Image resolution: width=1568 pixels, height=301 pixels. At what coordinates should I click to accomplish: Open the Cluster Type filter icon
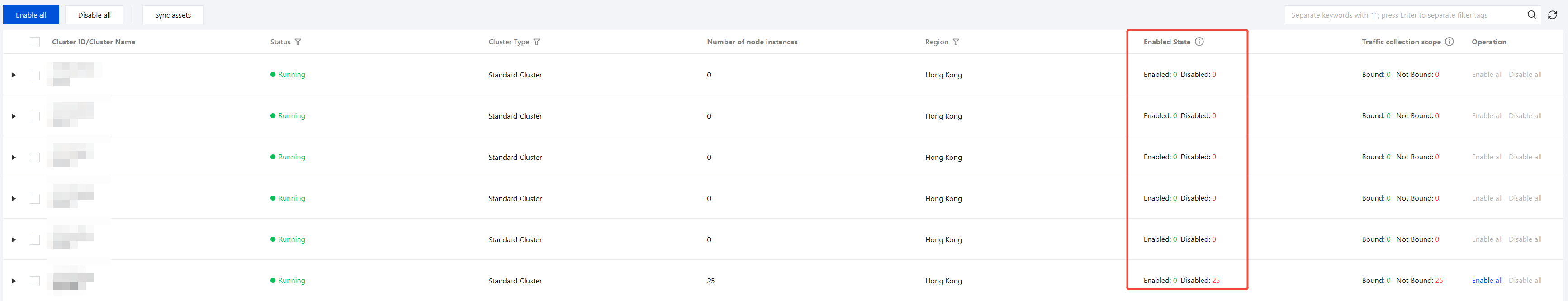pos(537,42)
